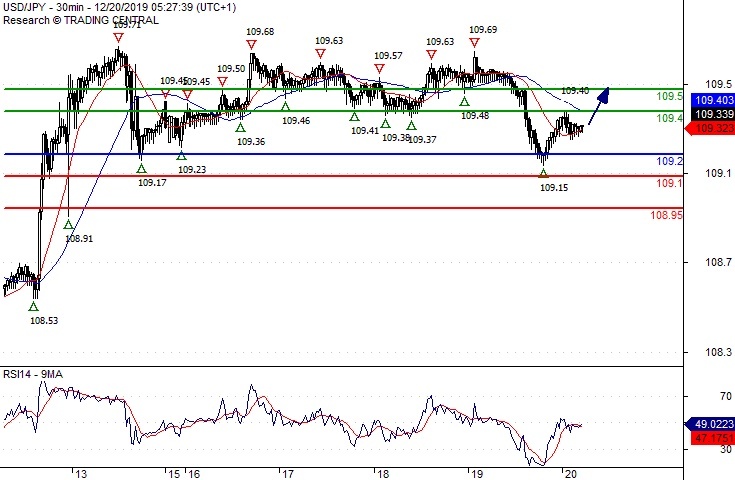Click the 109.23 swing low label
This screenshot has width=735, height=480.
[192, 170]
